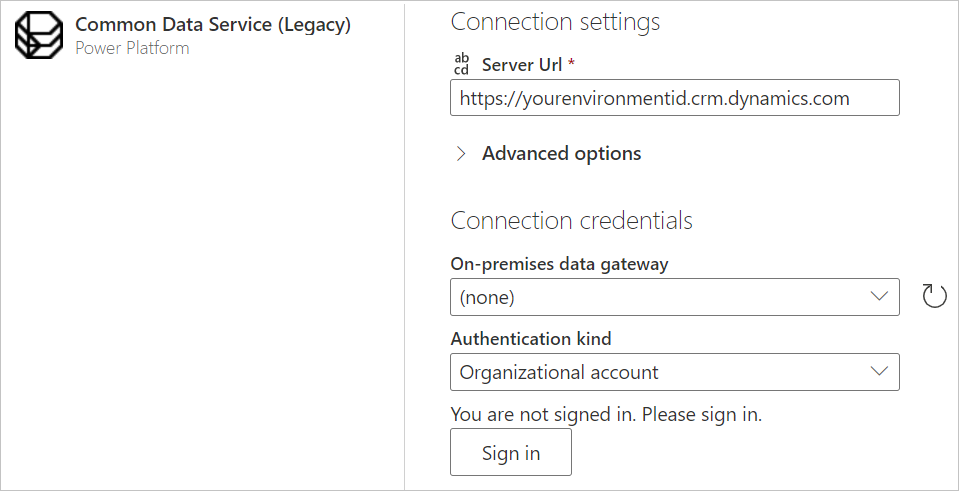The height and width of the screenshot is (491, 959).
Task: Click the "You are not signed in" message
Action: (613, 413)
